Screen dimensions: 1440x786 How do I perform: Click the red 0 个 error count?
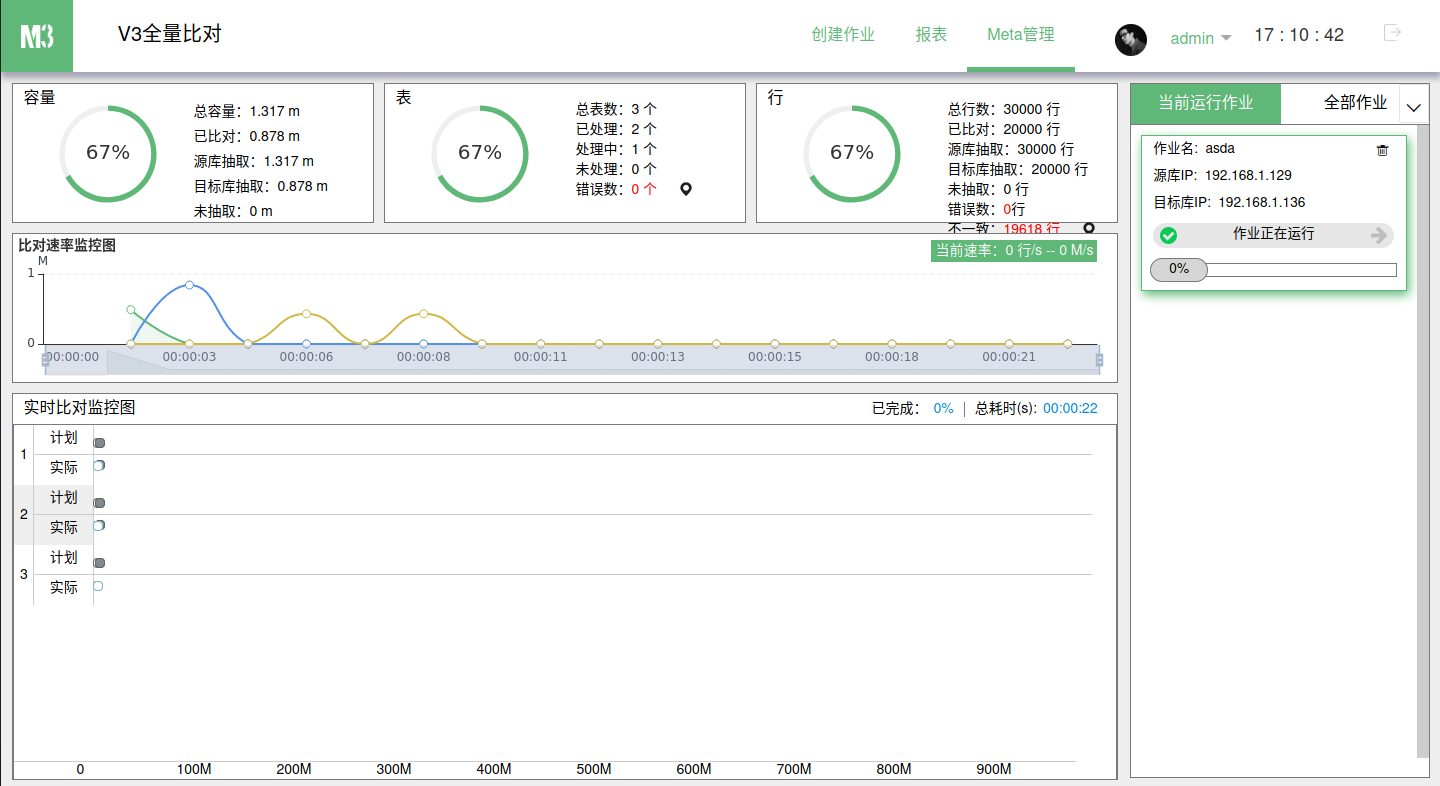coord(644,189)
